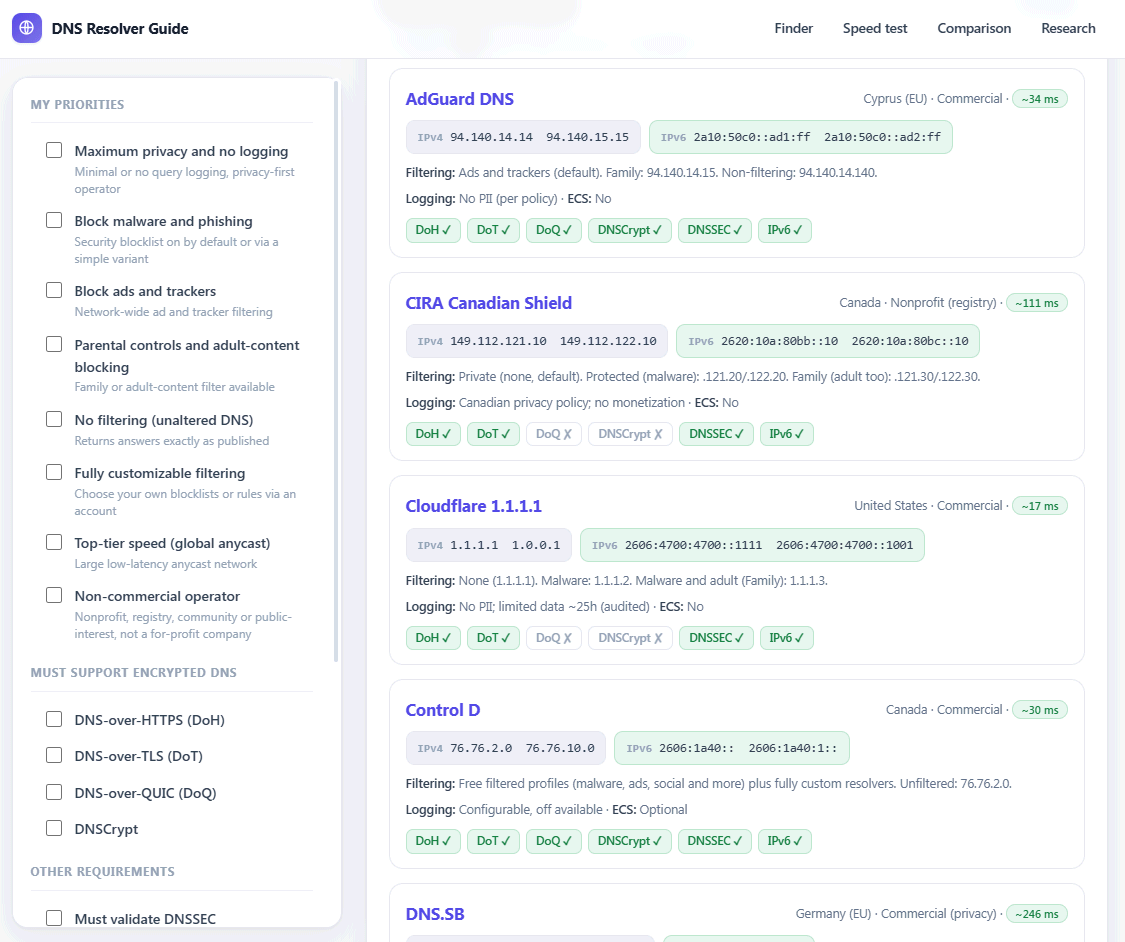This screenshot has height=942, width=1125.
Task: Click Cloudflare ~17 ms latency badge
Action: (1040, 506)
